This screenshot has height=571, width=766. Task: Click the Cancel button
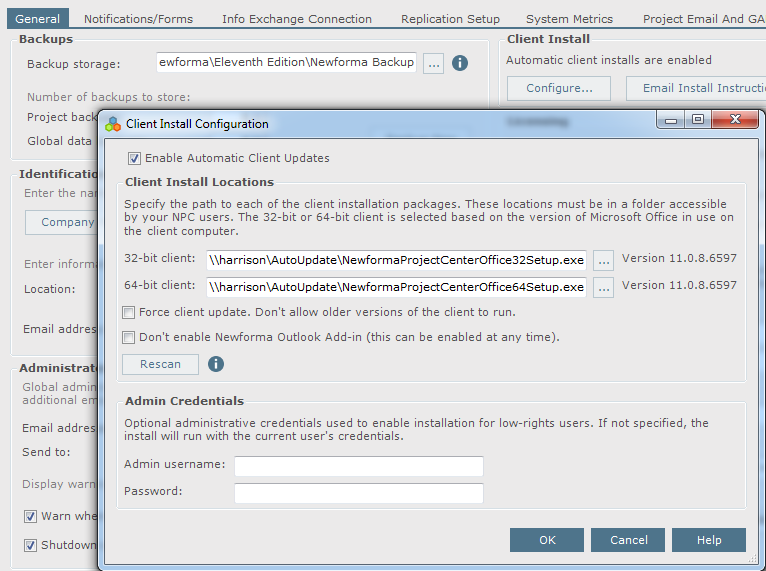coord(628,540)
